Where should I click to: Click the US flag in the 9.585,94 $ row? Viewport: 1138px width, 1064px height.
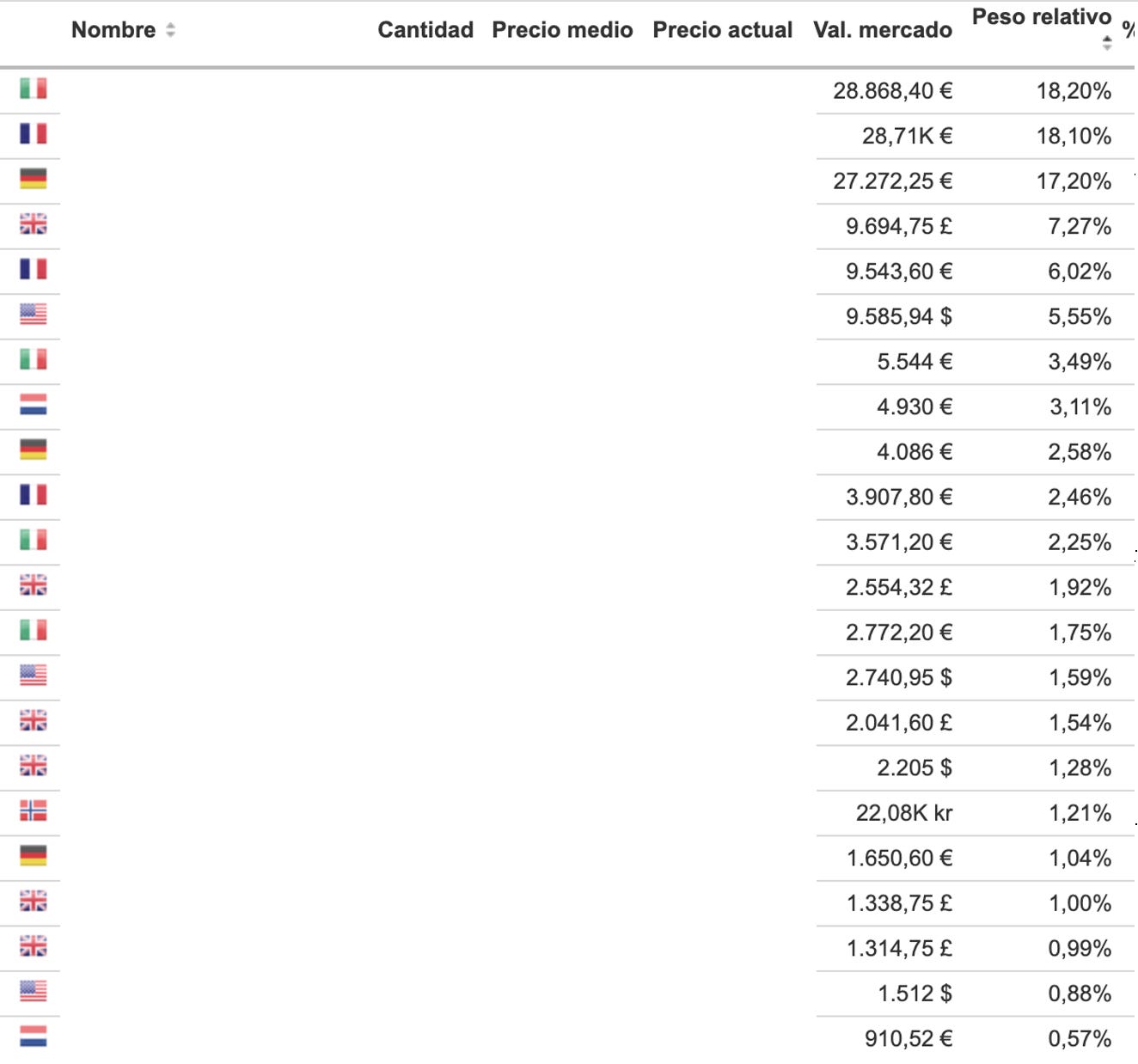(34, 314)
